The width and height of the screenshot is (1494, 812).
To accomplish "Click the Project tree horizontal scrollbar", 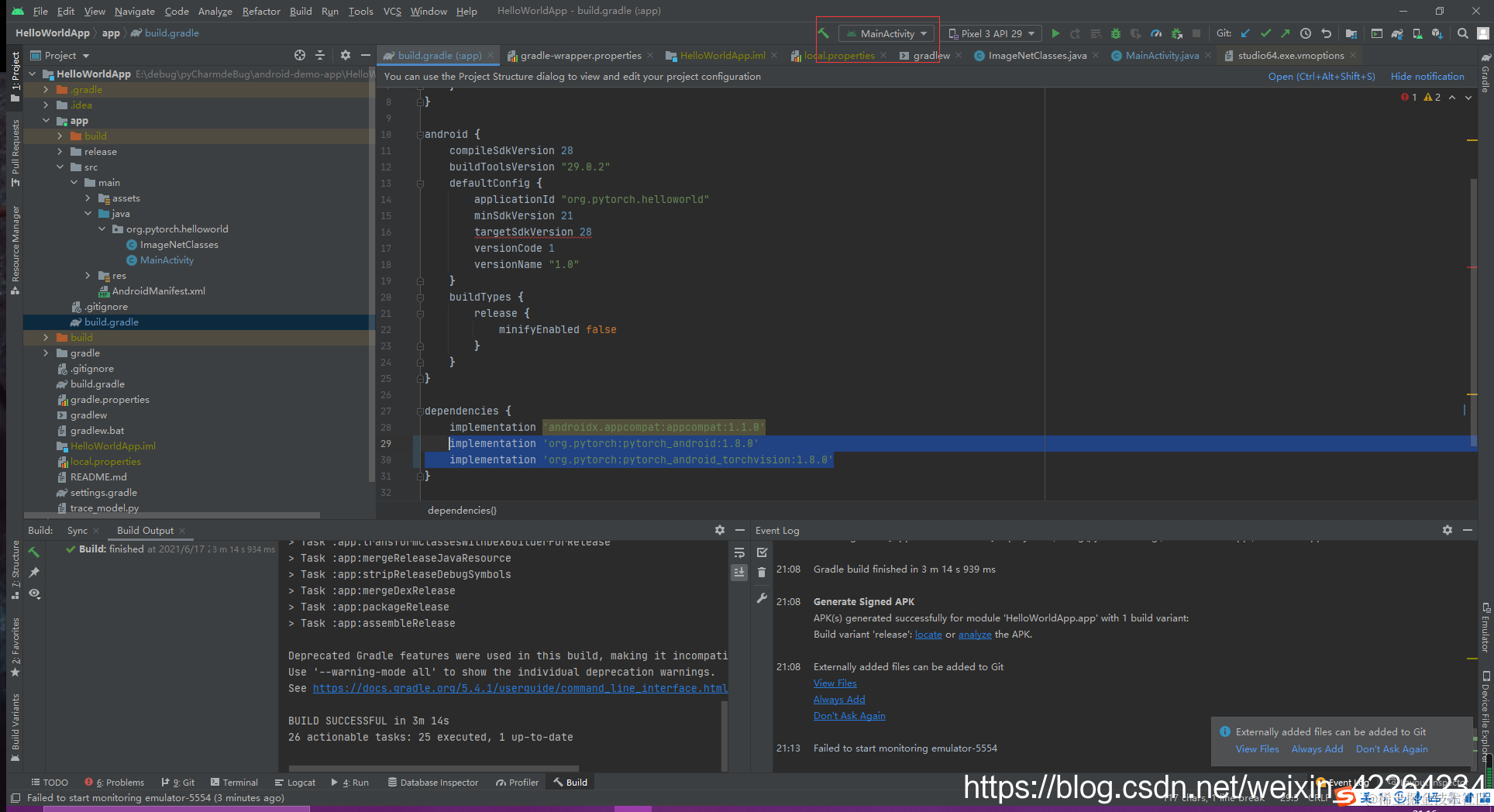I will pos(172,515).
